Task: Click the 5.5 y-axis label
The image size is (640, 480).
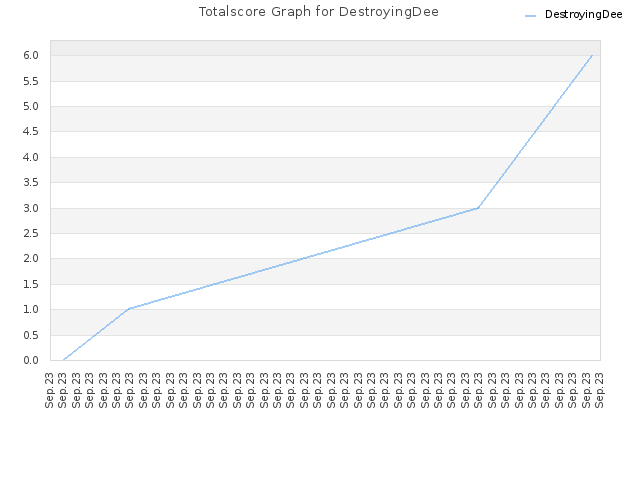Action: pyautogui.click(x=31, y=81)
